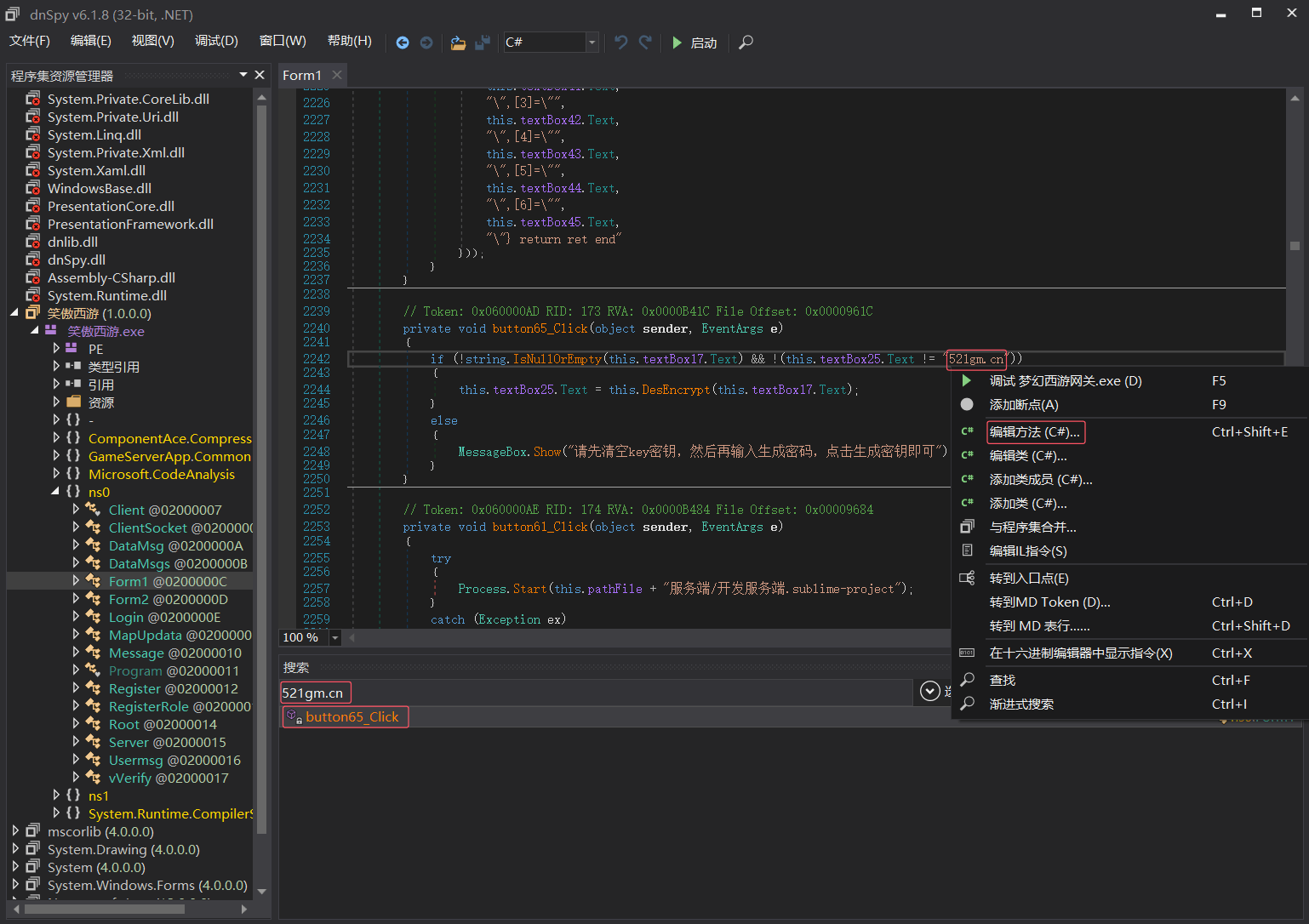1309x924 pixels.
Task: Click the search box containing 521gm.cn
Action: coord(316,693)
